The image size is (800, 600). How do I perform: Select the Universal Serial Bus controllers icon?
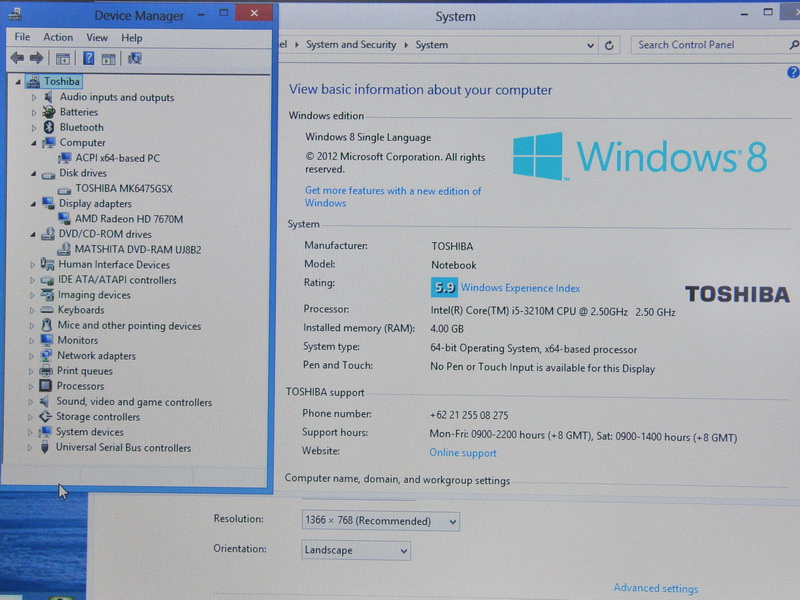(45, 447)
